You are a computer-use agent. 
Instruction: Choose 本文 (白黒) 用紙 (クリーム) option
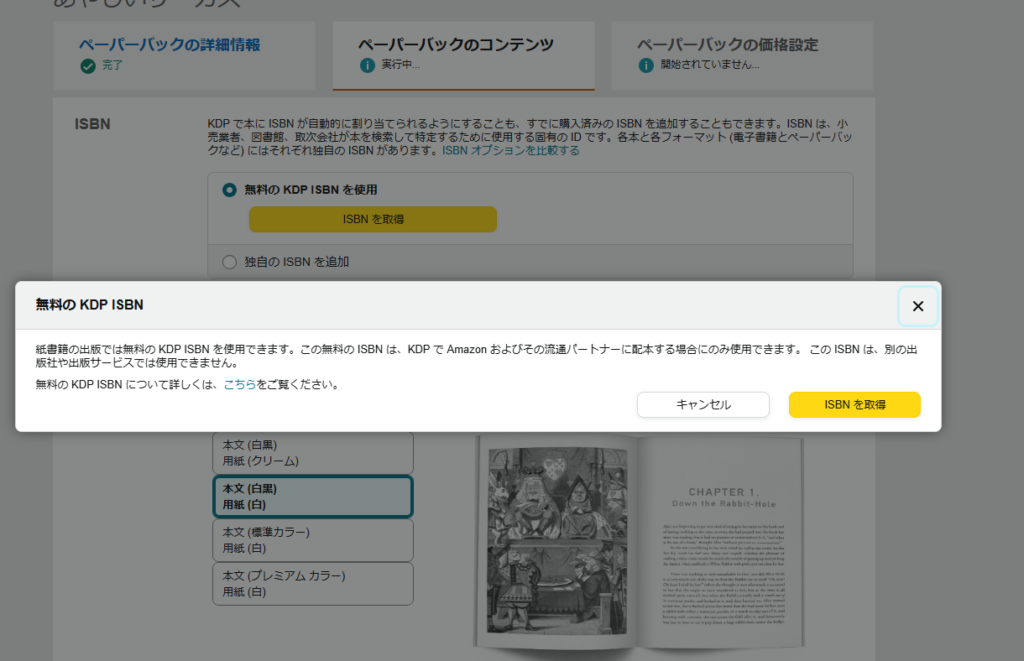(x=313, y=453)
